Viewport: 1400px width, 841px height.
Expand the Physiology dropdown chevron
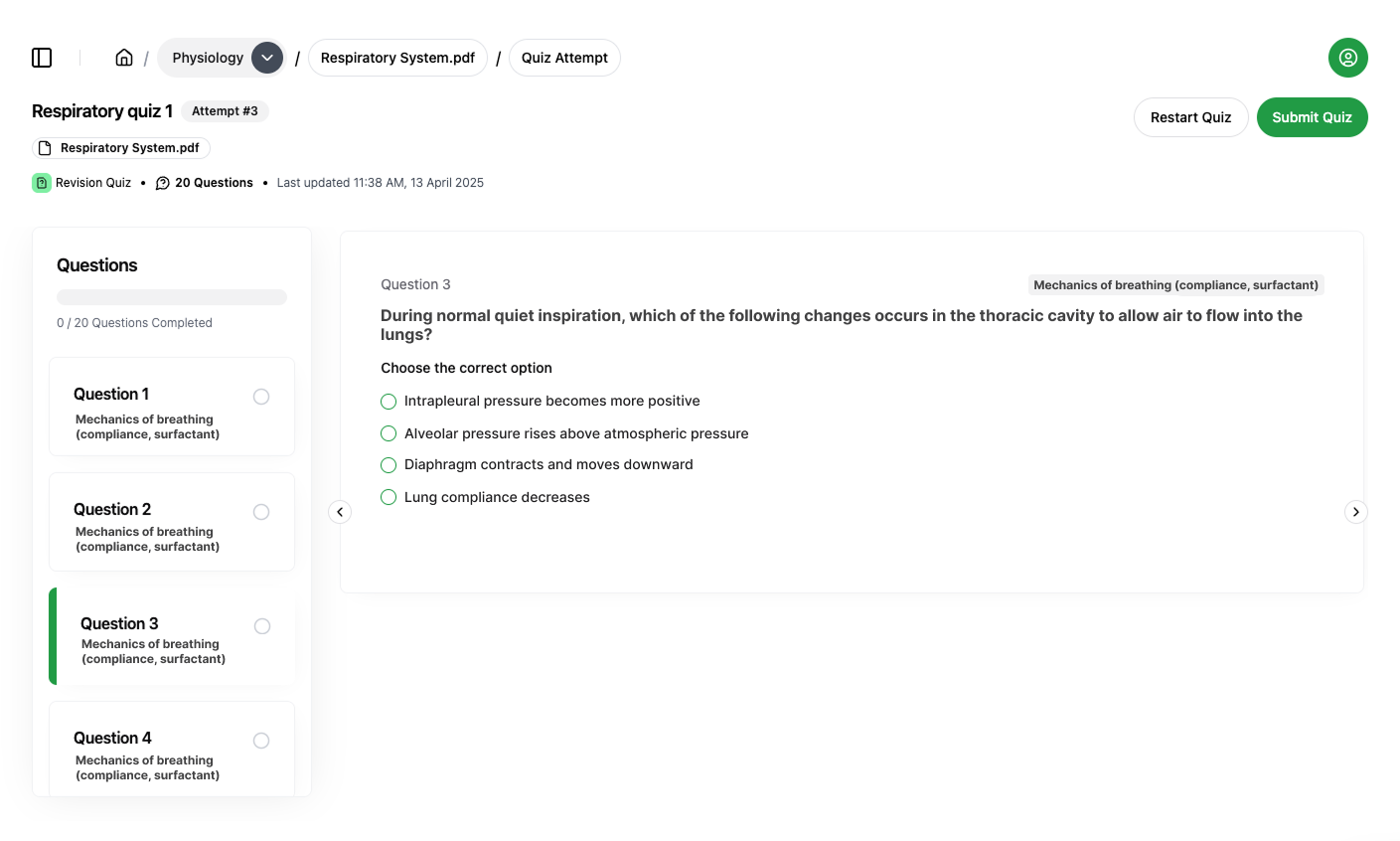click(x=267, y=58)
